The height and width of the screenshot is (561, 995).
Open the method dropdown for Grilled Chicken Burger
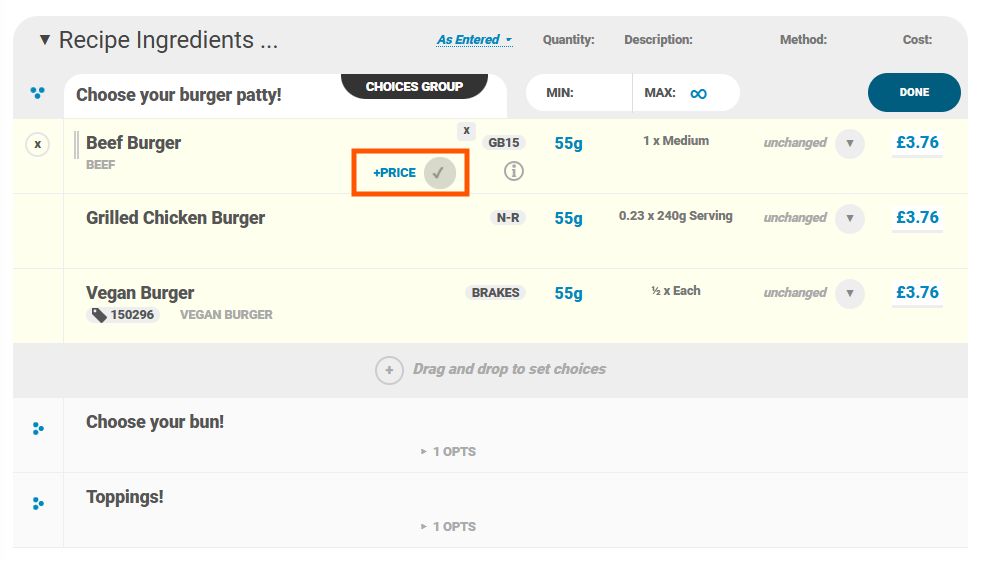pos(850,218)
